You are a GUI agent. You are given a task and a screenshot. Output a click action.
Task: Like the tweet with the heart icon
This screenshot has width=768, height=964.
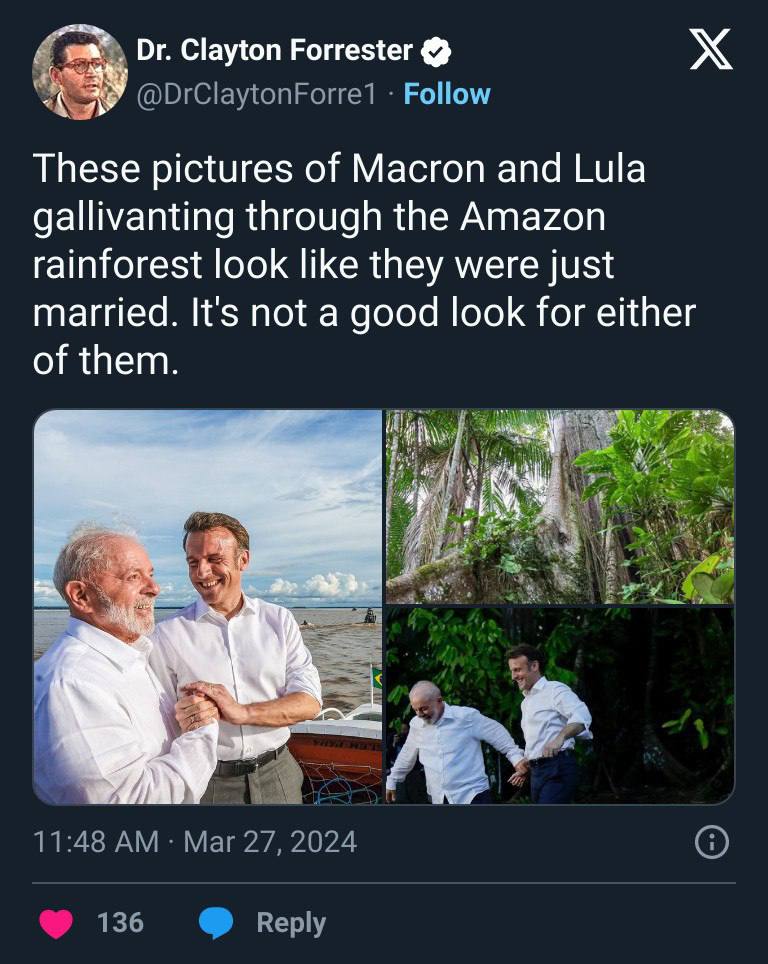click(56, 921)
